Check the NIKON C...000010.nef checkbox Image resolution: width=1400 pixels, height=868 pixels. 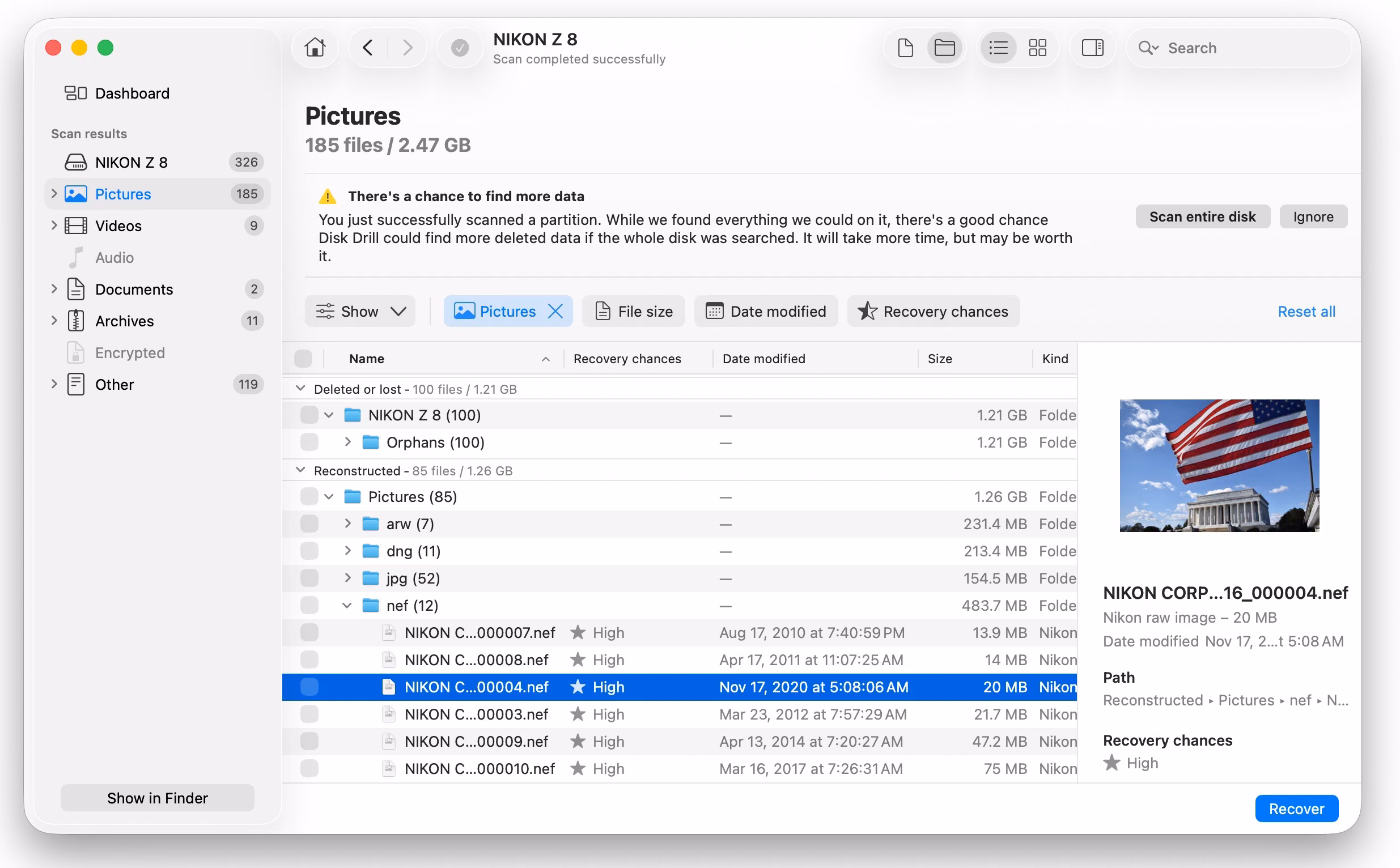click(309, 768)
